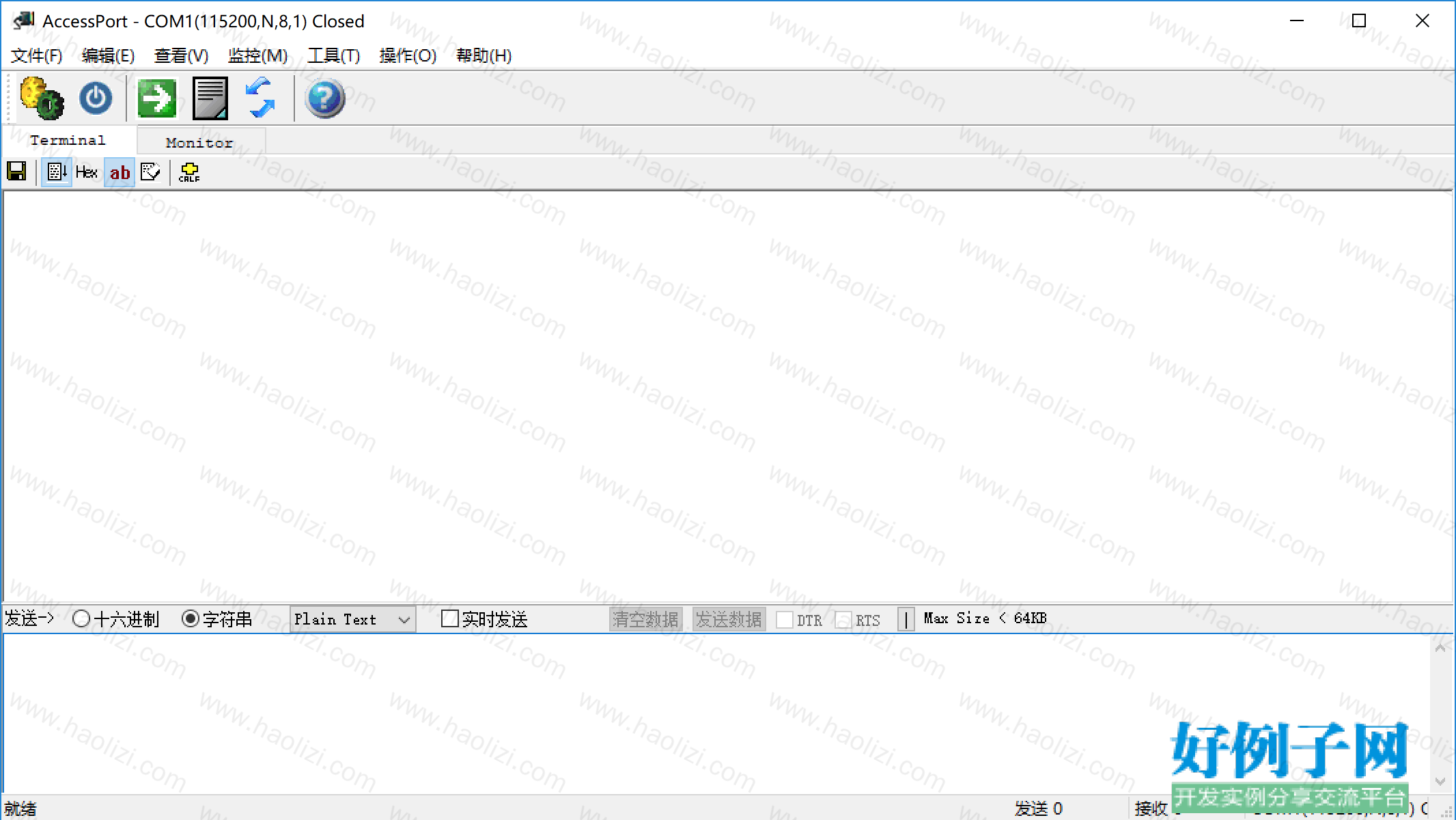Open port settings with the gears icon
Screen dimensions: 1456x820
pos(42,98)
